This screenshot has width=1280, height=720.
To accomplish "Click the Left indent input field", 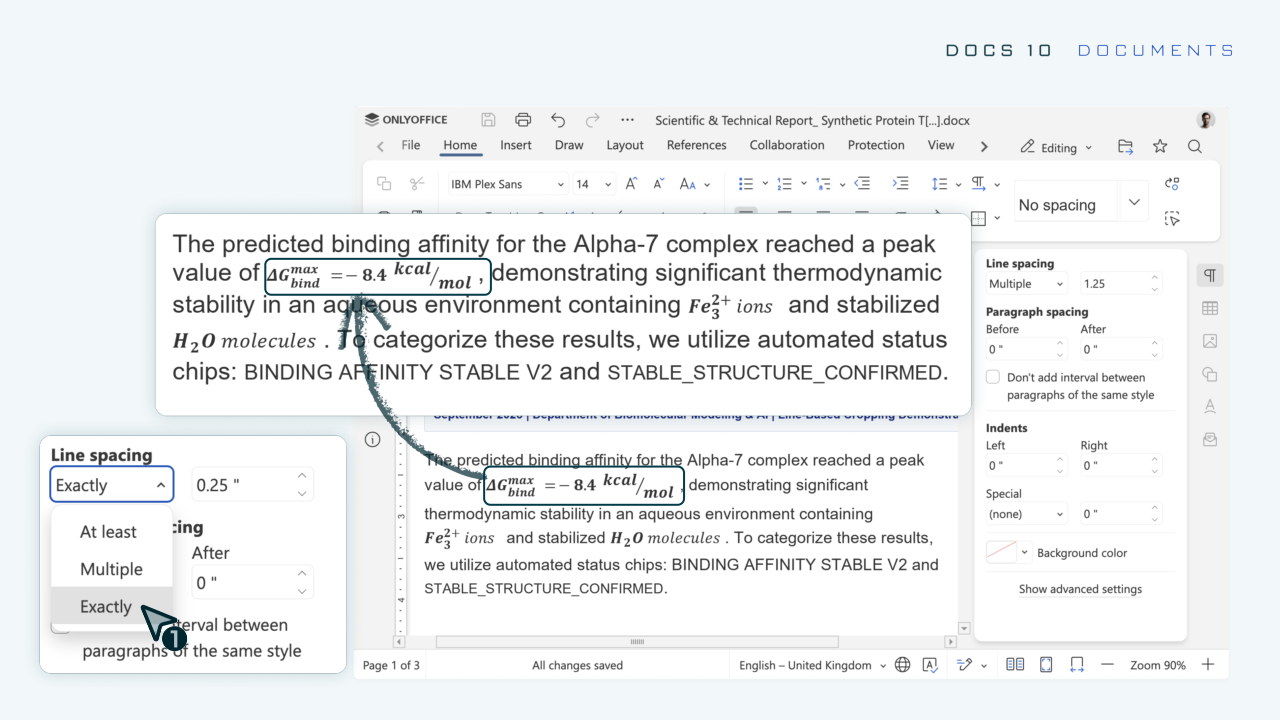I will [1027, 465].
